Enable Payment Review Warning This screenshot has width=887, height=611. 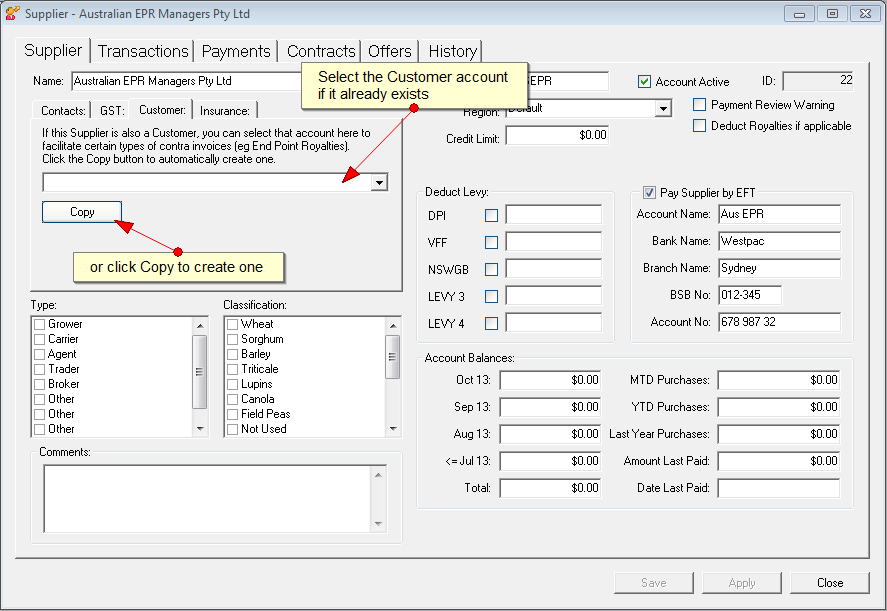pyautogui.click(x=700, y=105)
